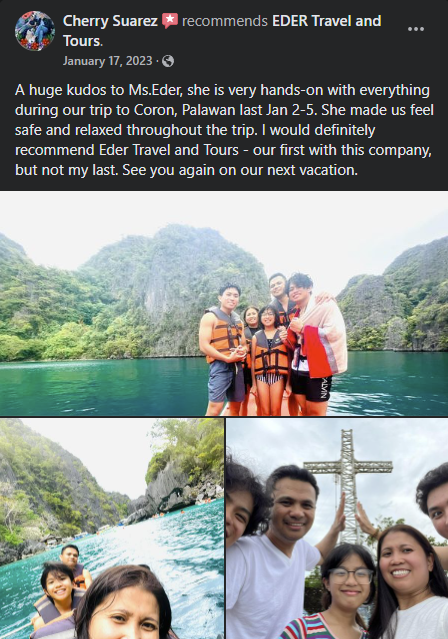Click the word 'recommends' in the post header
This screenshot has height=639, width=448.
(225, 21)
